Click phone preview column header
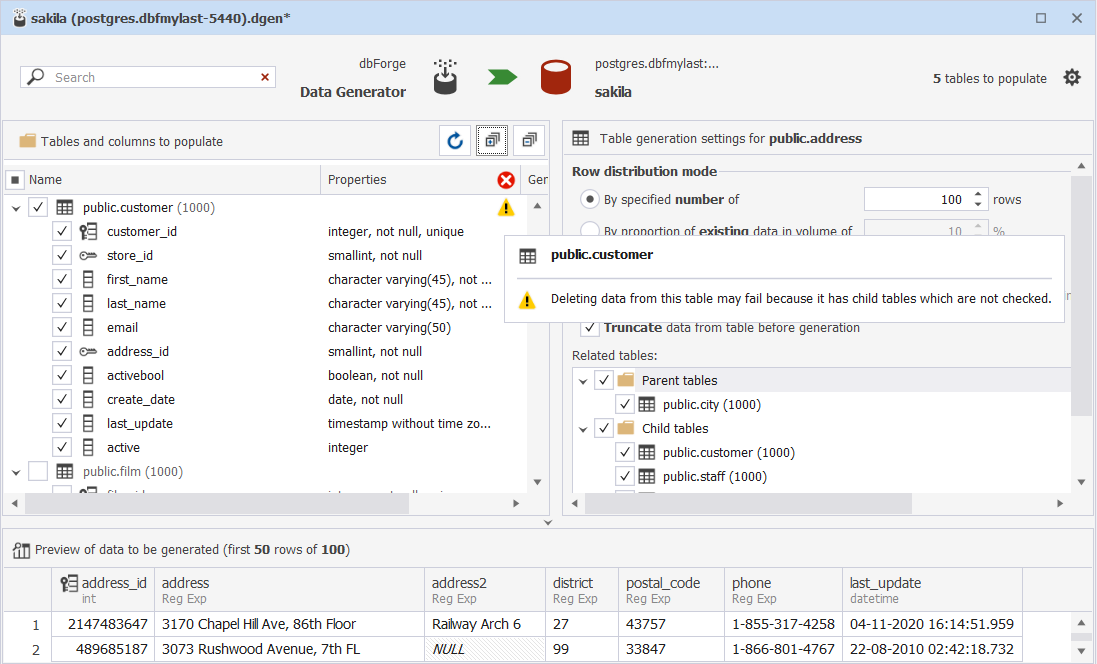Image resolution: width=1097 pixels, height=664 pixels. pyautogui.click(x=784, y=590)
